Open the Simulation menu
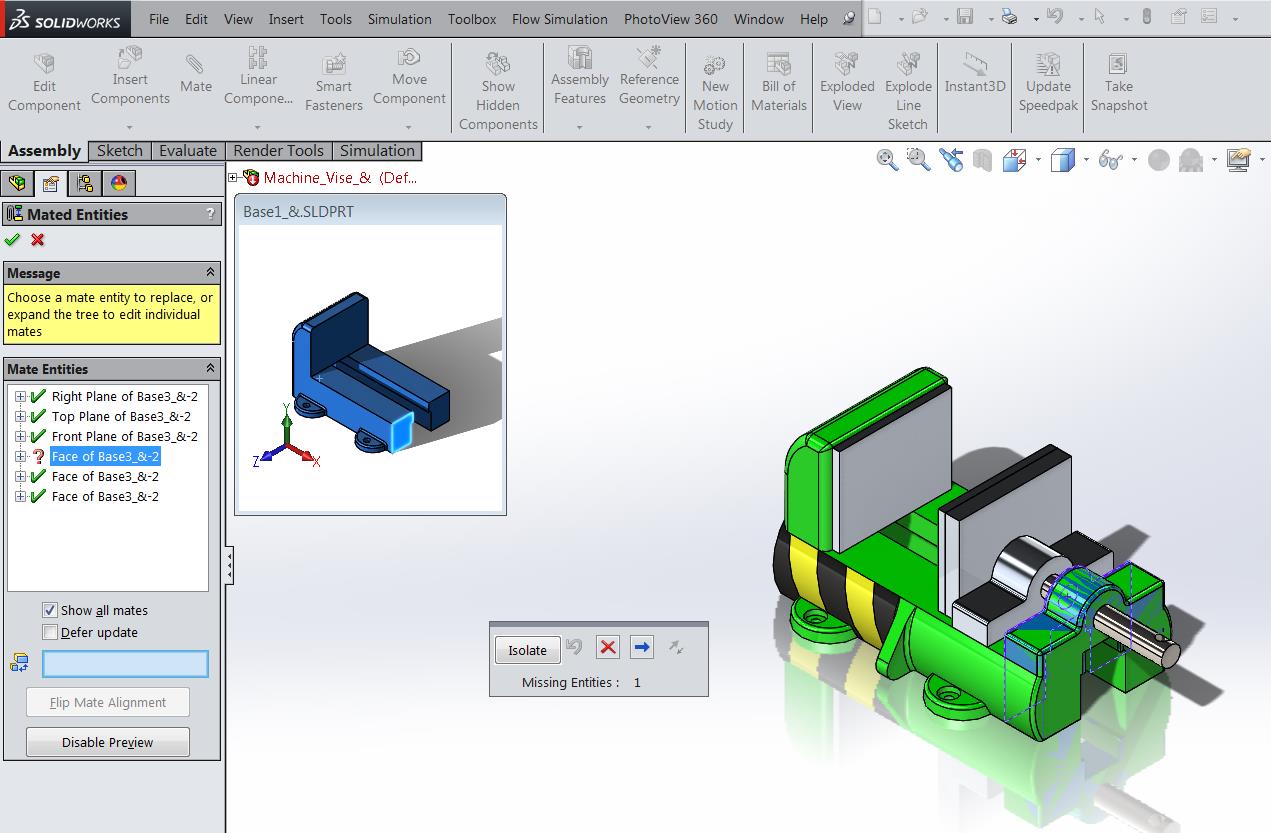The width and height of the screenshot is (1271, 833). point(399,19)
